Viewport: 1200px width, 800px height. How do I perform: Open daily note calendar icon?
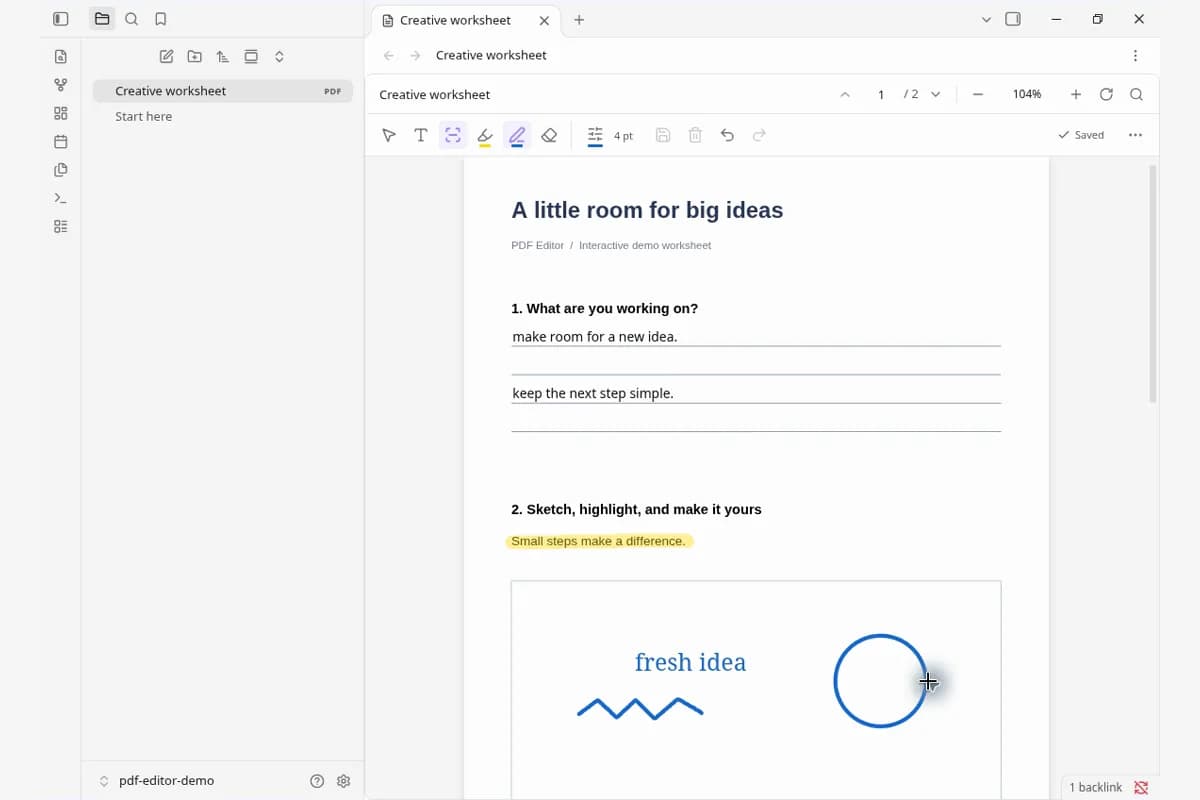tap(61, 141)
